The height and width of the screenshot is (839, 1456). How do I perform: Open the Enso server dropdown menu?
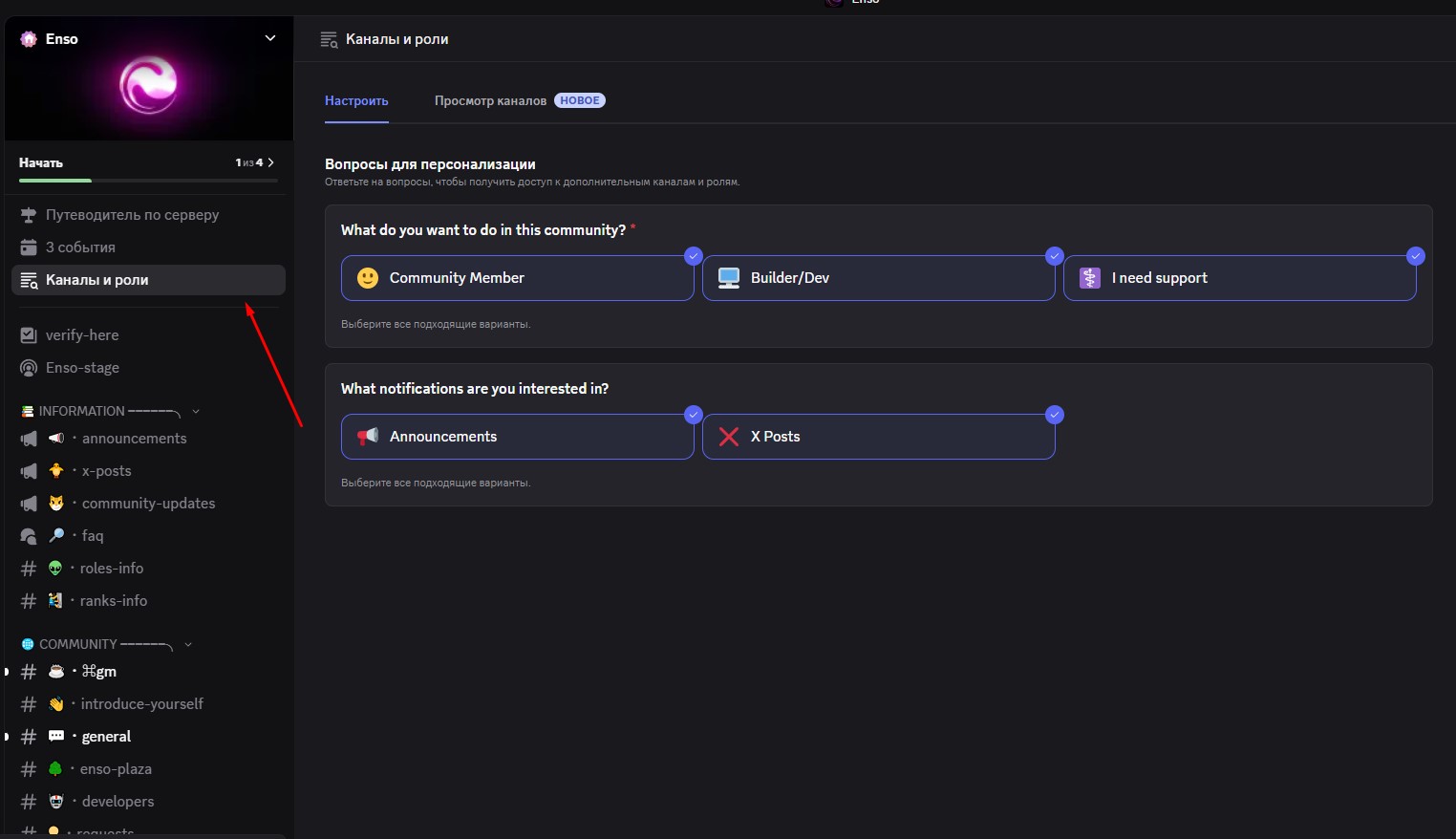269,38
